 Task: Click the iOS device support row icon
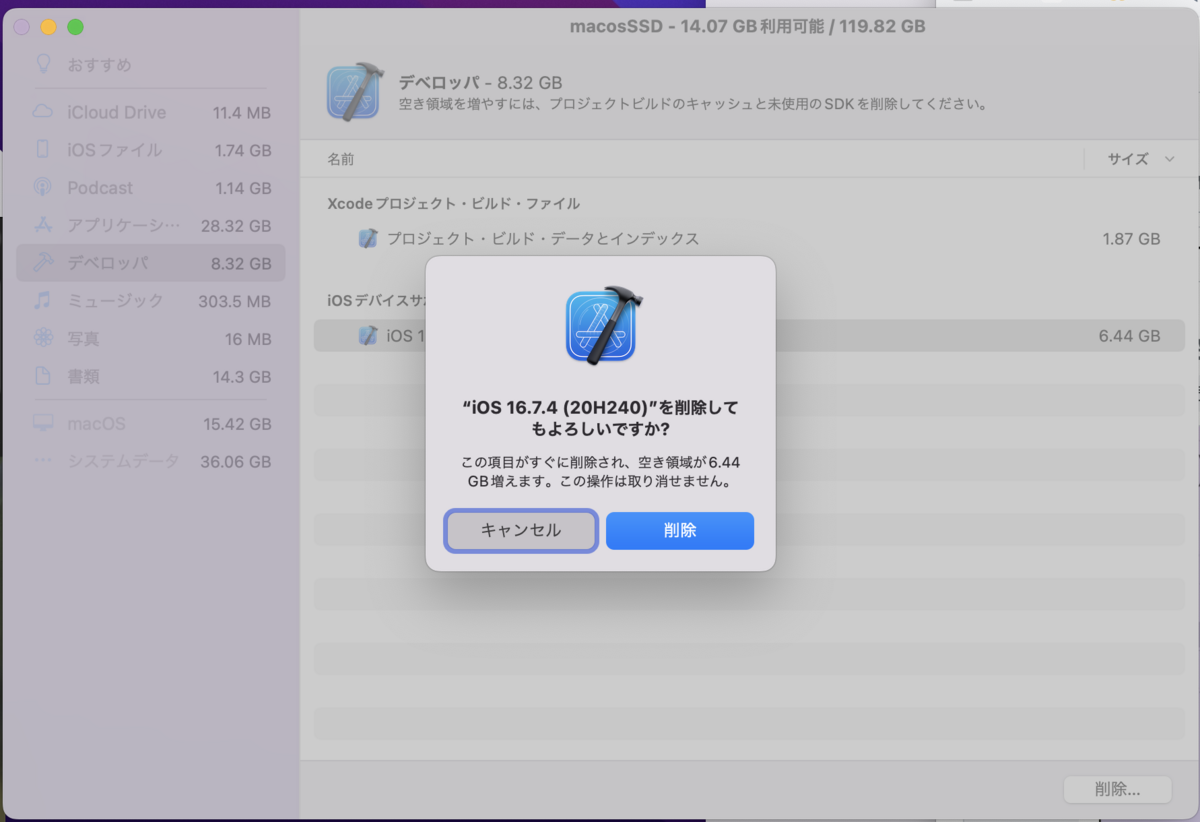click(368, 336)
